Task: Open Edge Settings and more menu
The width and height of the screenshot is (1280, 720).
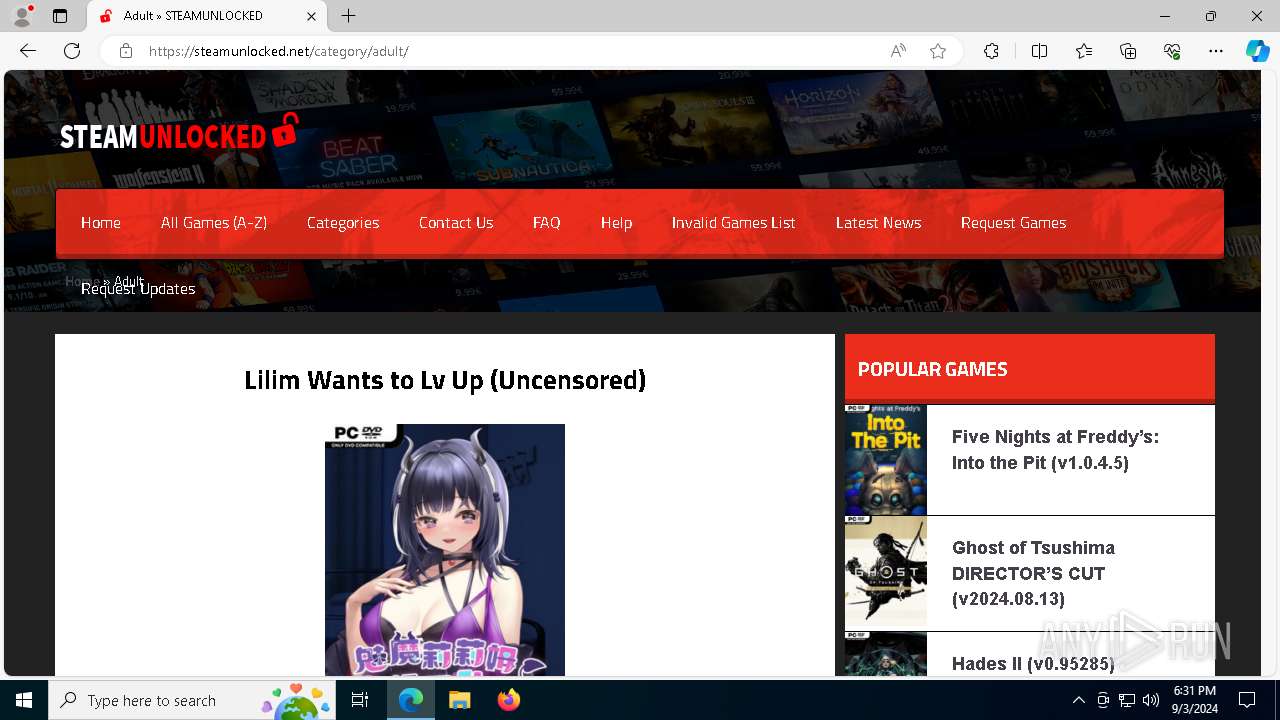Action: (1216, 51)
